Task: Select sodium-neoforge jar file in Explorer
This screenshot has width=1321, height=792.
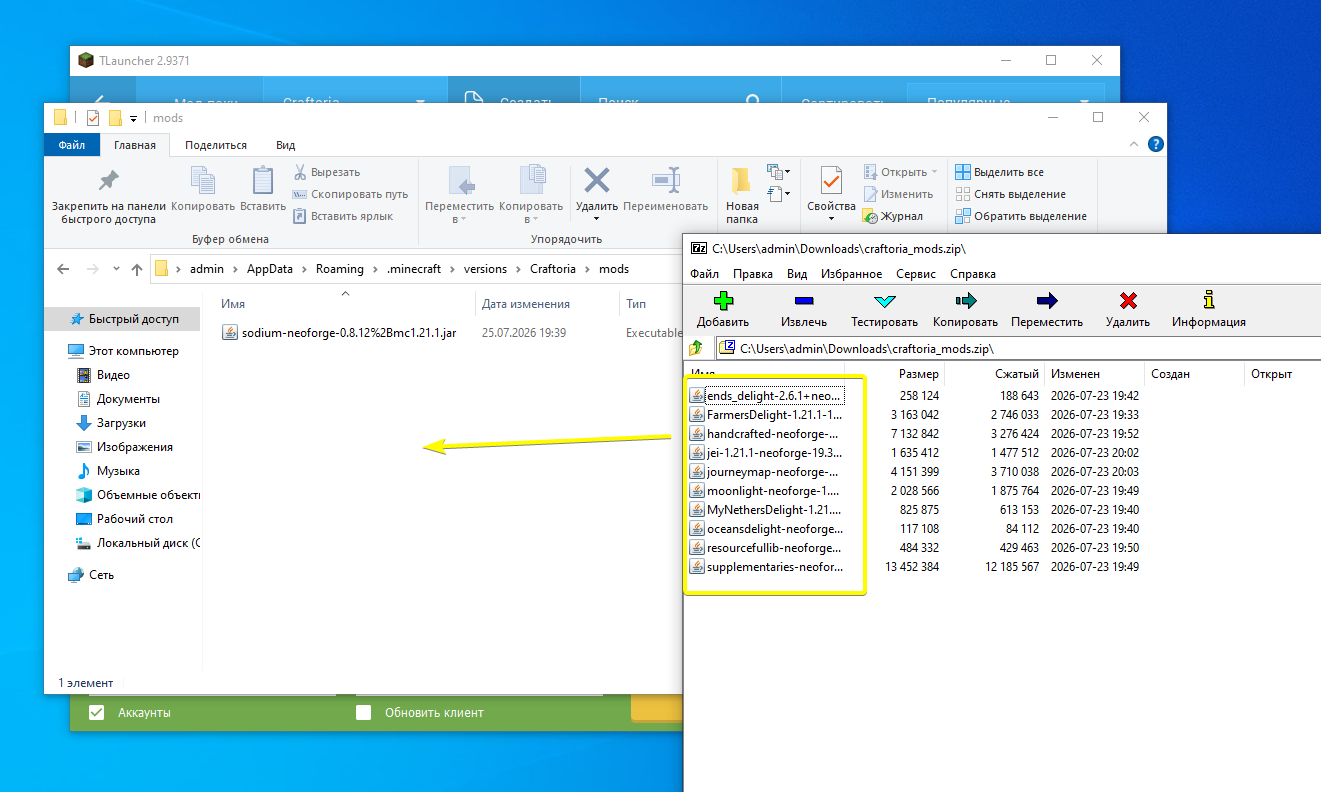Action: click(x=349, y=332)
